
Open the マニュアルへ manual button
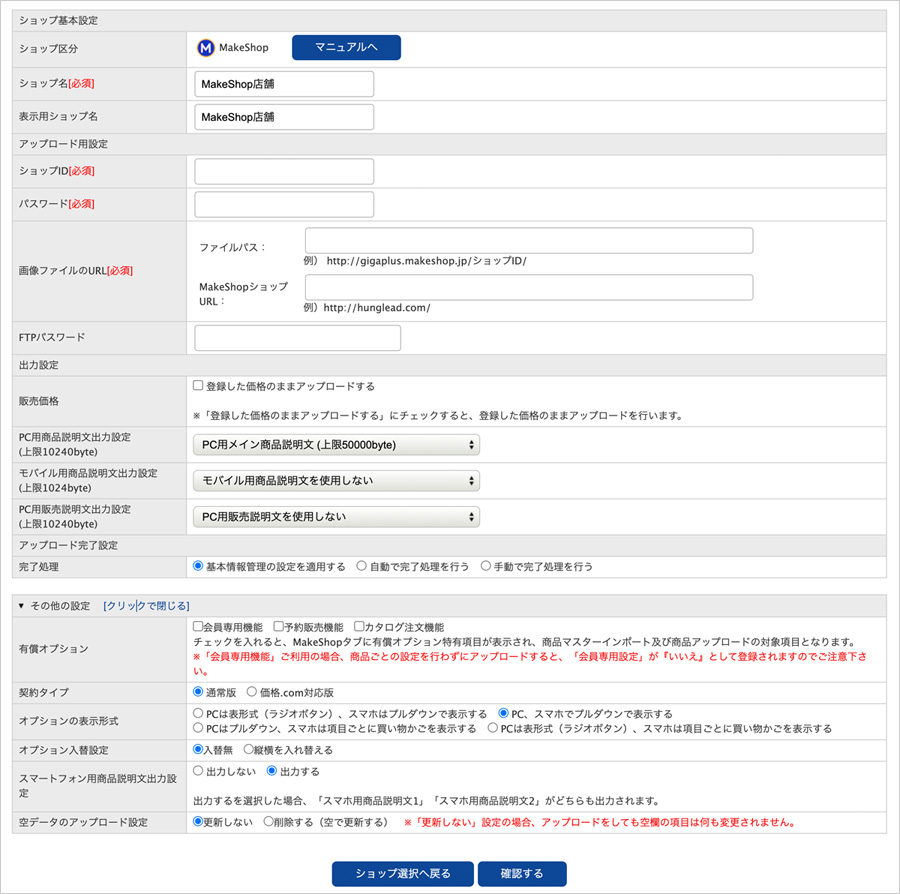346,48
